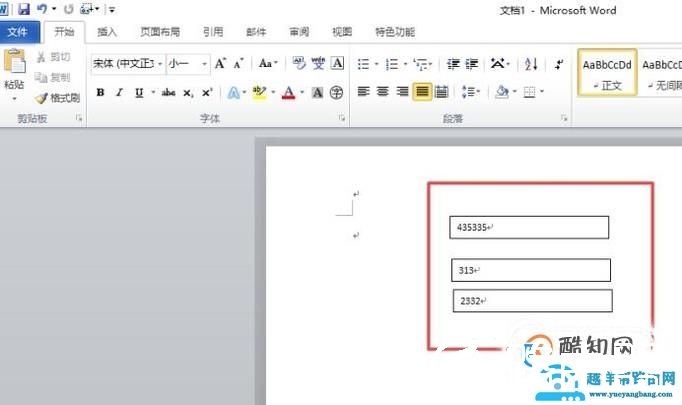The height and width of the screenshot is (405, 682).
Task: Center align the text
Action: point(383,91)
